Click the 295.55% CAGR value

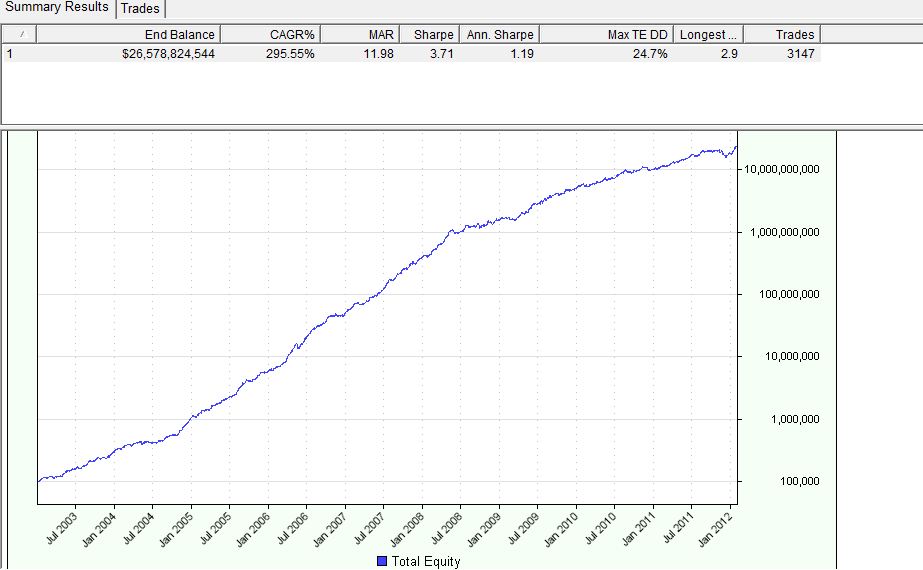292,54
